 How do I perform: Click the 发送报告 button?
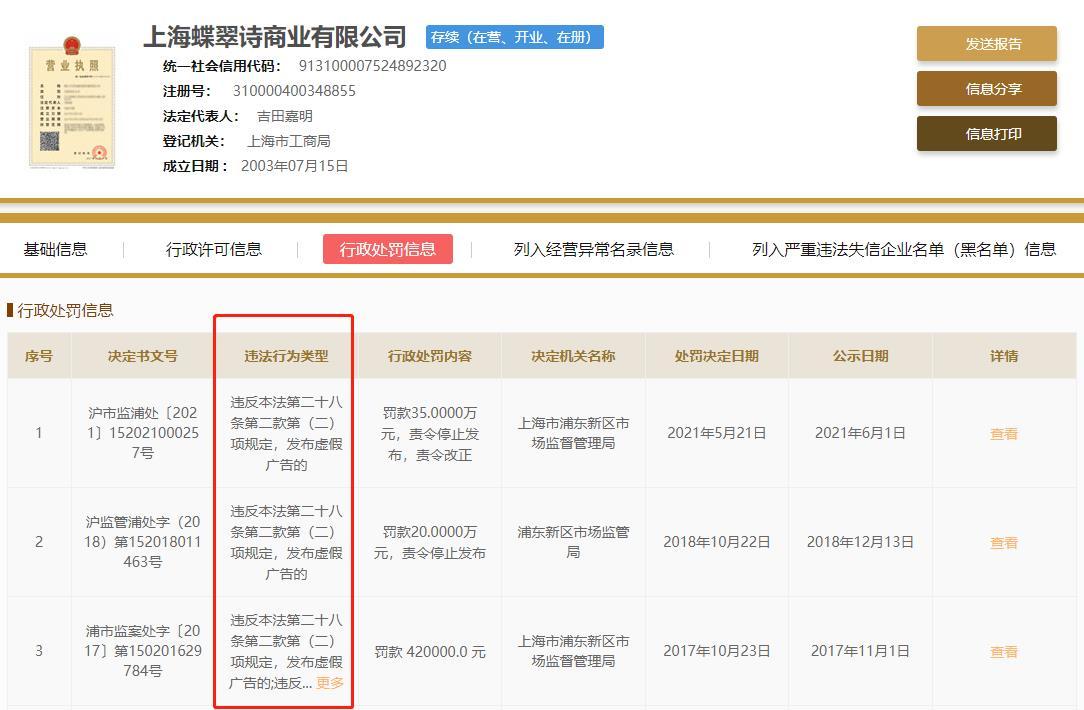(986, 44)
